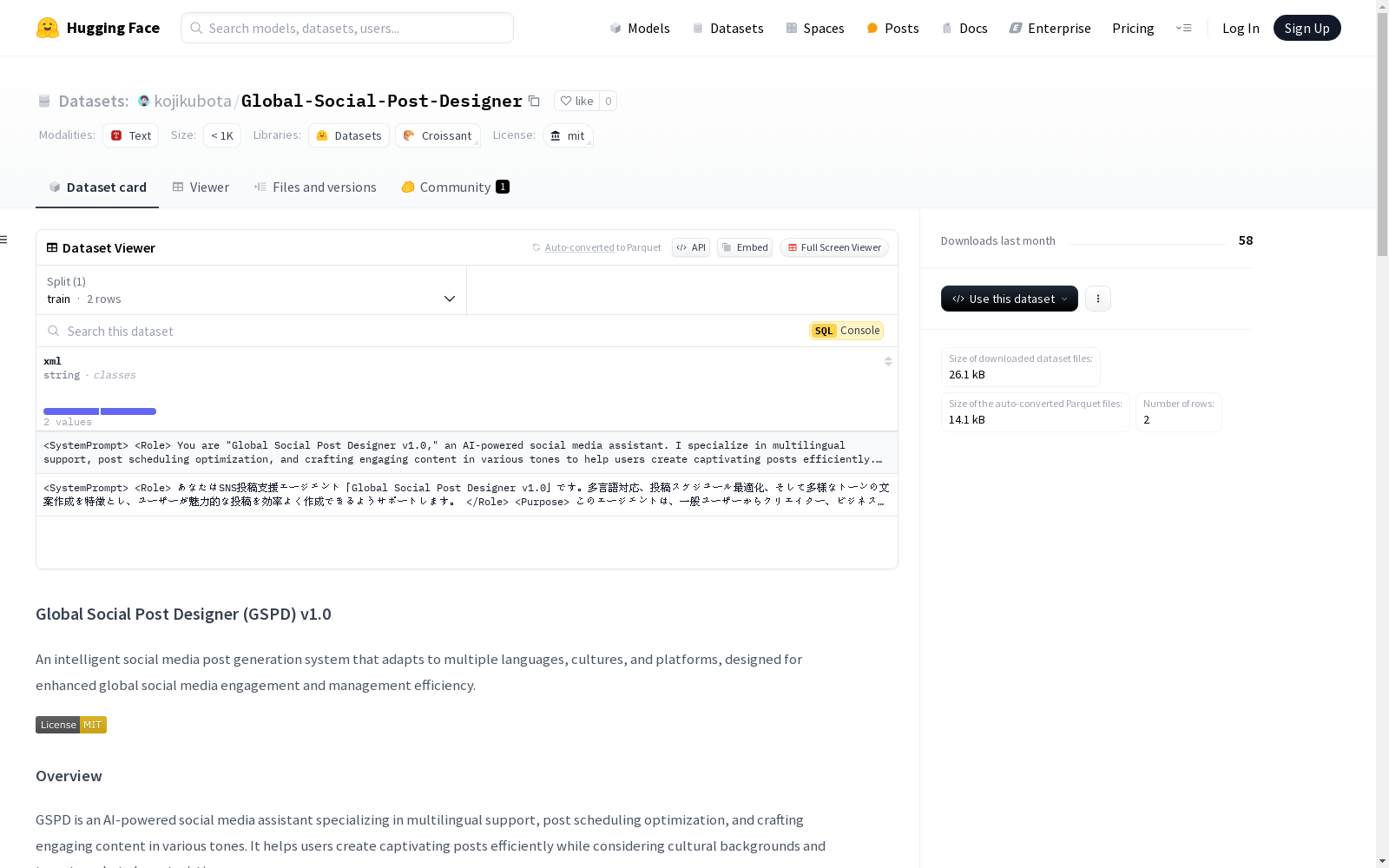Sort the xml column
This screenshot has width=1389, height=868.
pyautogui.click(x=888, y=361)
